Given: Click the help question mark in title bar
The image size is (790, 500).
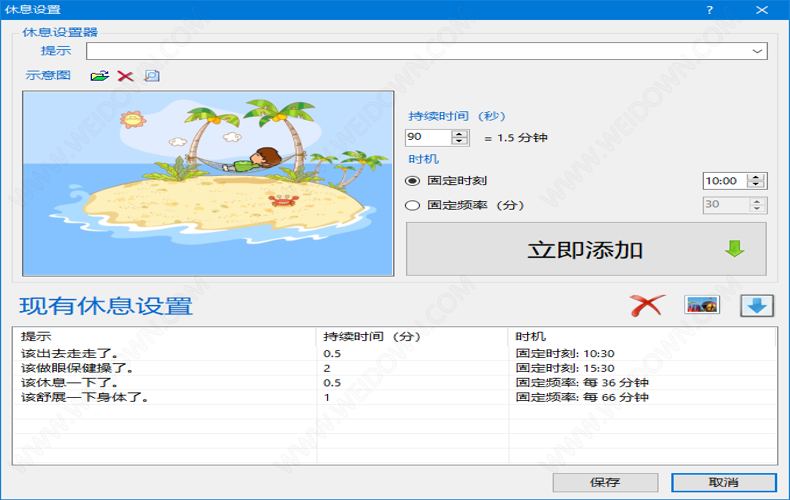Looking at the screenshot, I should pos(708,9).
